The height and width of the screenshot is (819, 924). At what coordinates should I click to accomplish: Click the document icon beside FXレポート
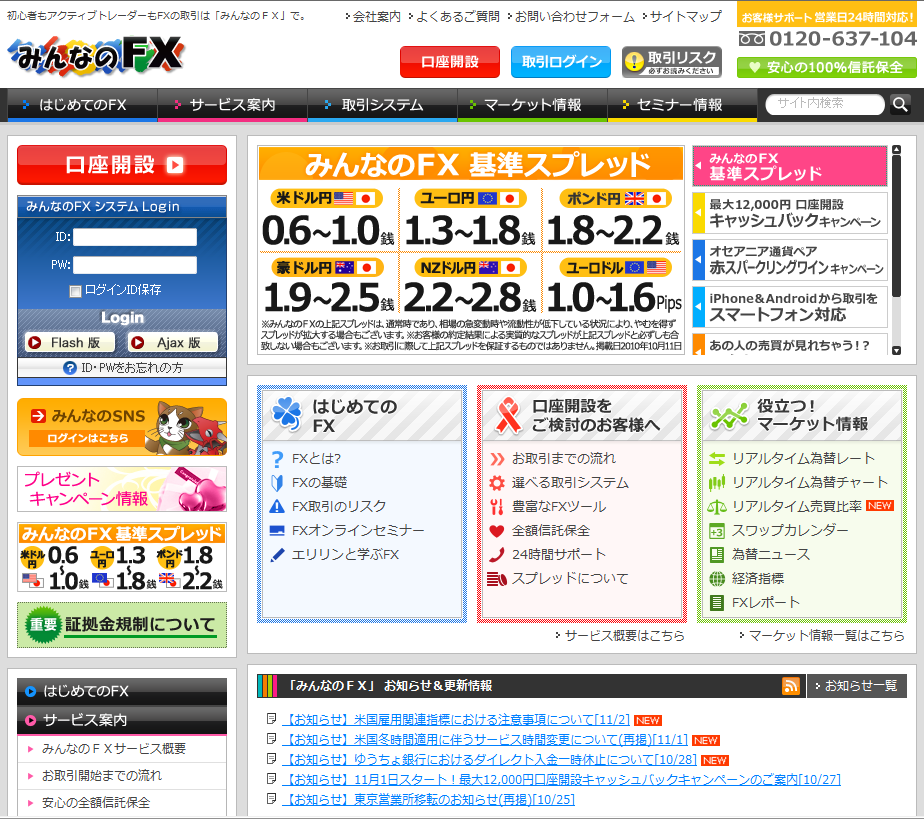click(717, 603)
